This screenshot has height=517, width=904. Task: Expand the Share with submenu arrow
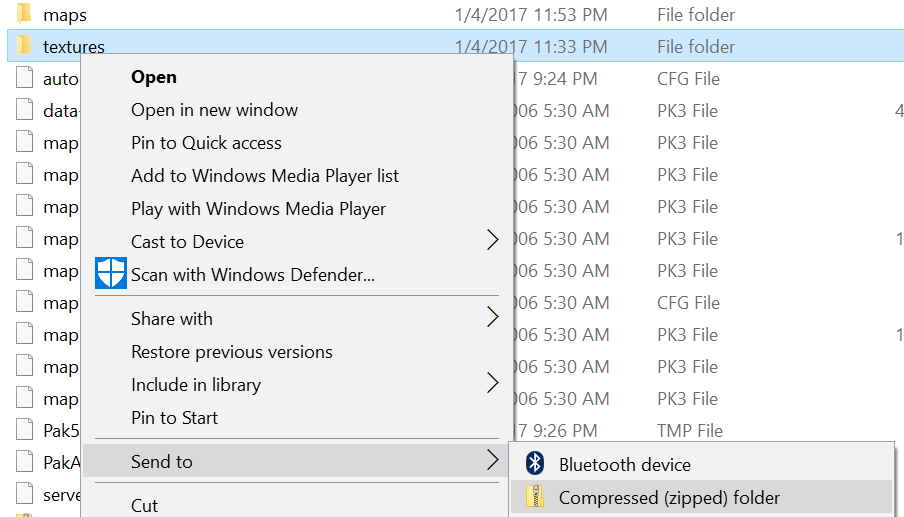tap(492, 318)
